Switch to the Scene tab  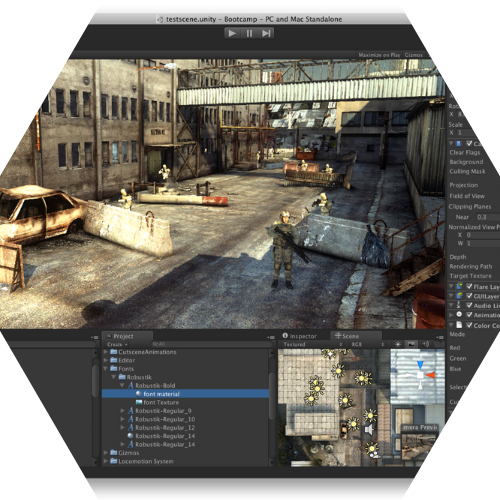[355, 336]
